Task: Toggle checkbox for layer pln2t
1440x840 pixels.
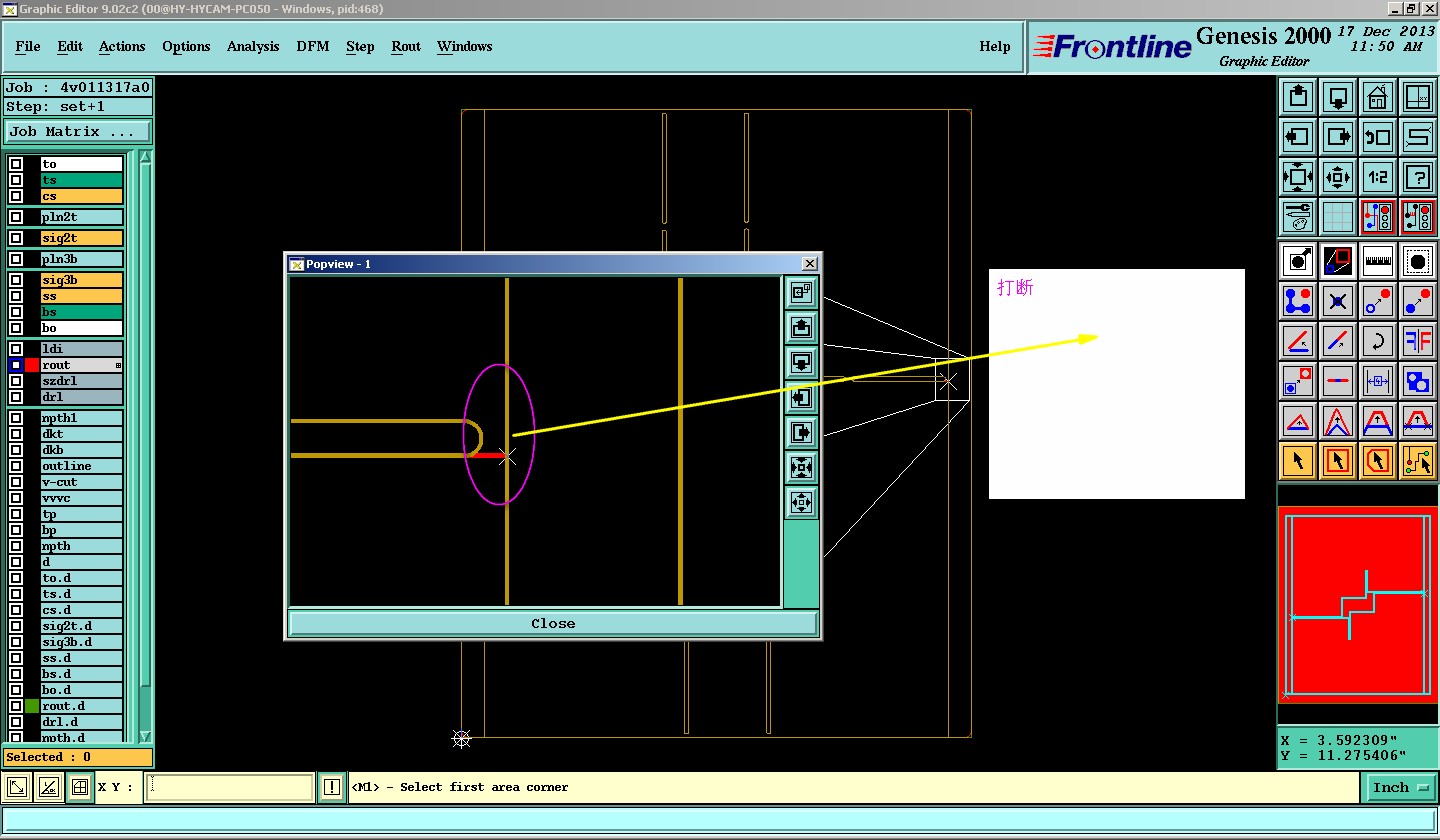Action: 16,217
